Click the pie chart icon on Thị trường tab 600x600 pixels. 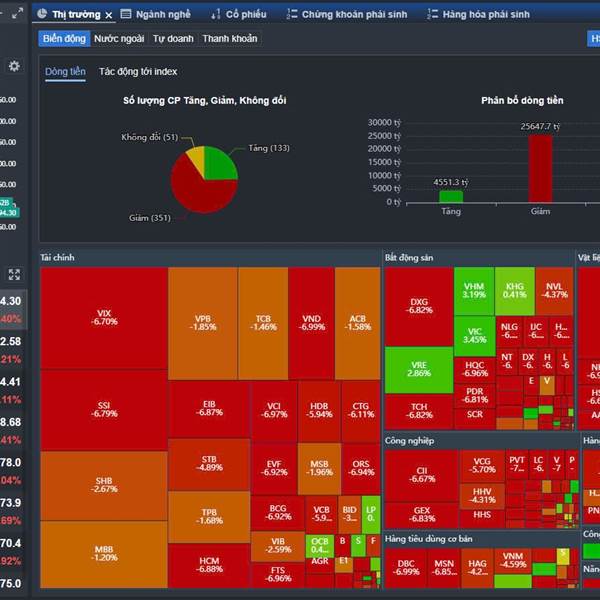[42, 14]
